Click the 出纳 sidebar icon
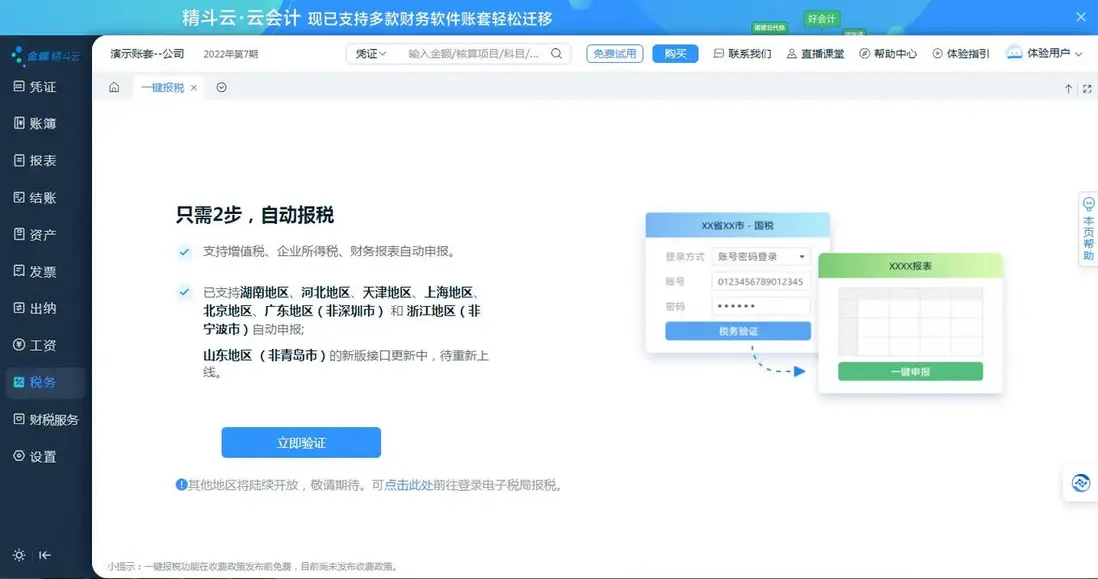The image size is (1098, 579). click(19, 308)
